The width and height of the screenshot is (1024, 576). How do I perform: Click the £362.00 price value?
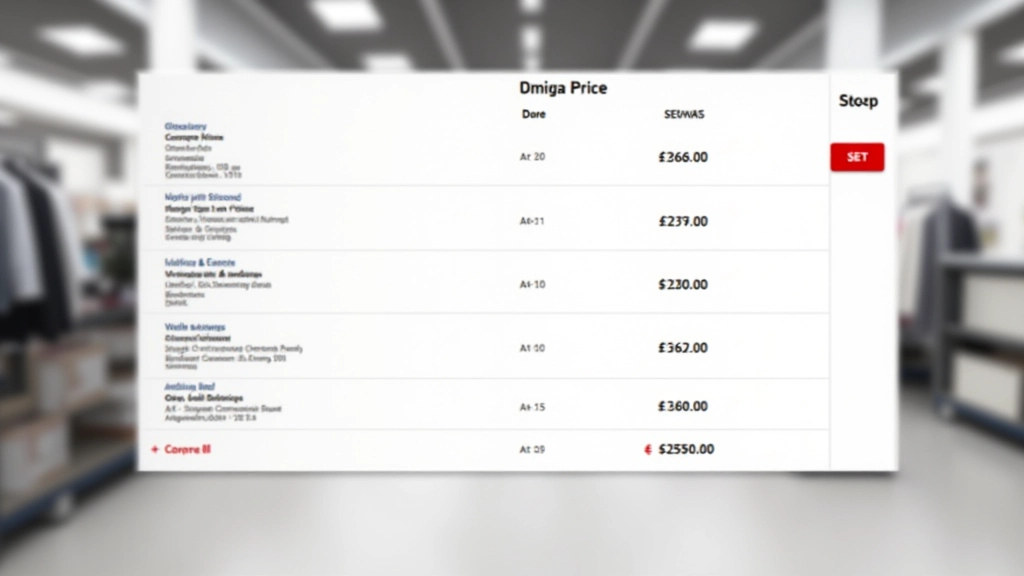tap(683, 348)
